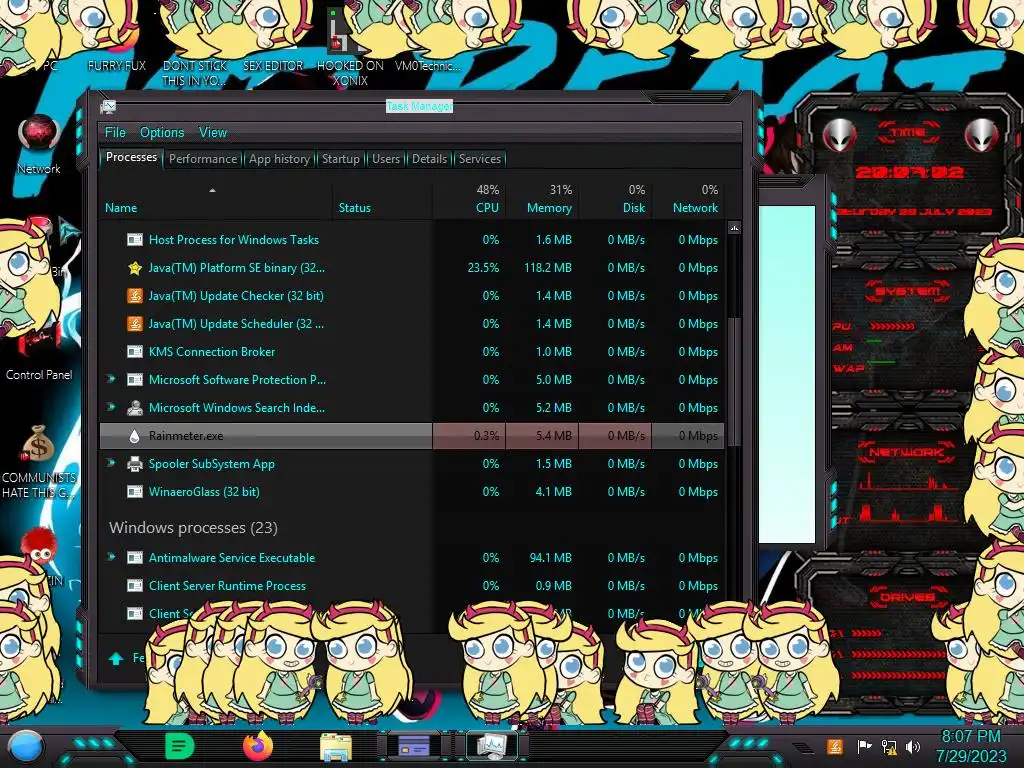This screenshot has height=768, width=1024.
Task: Click the Microsoft Software Protection process icon
Action: pyautogui.click(x=135, y=379)
